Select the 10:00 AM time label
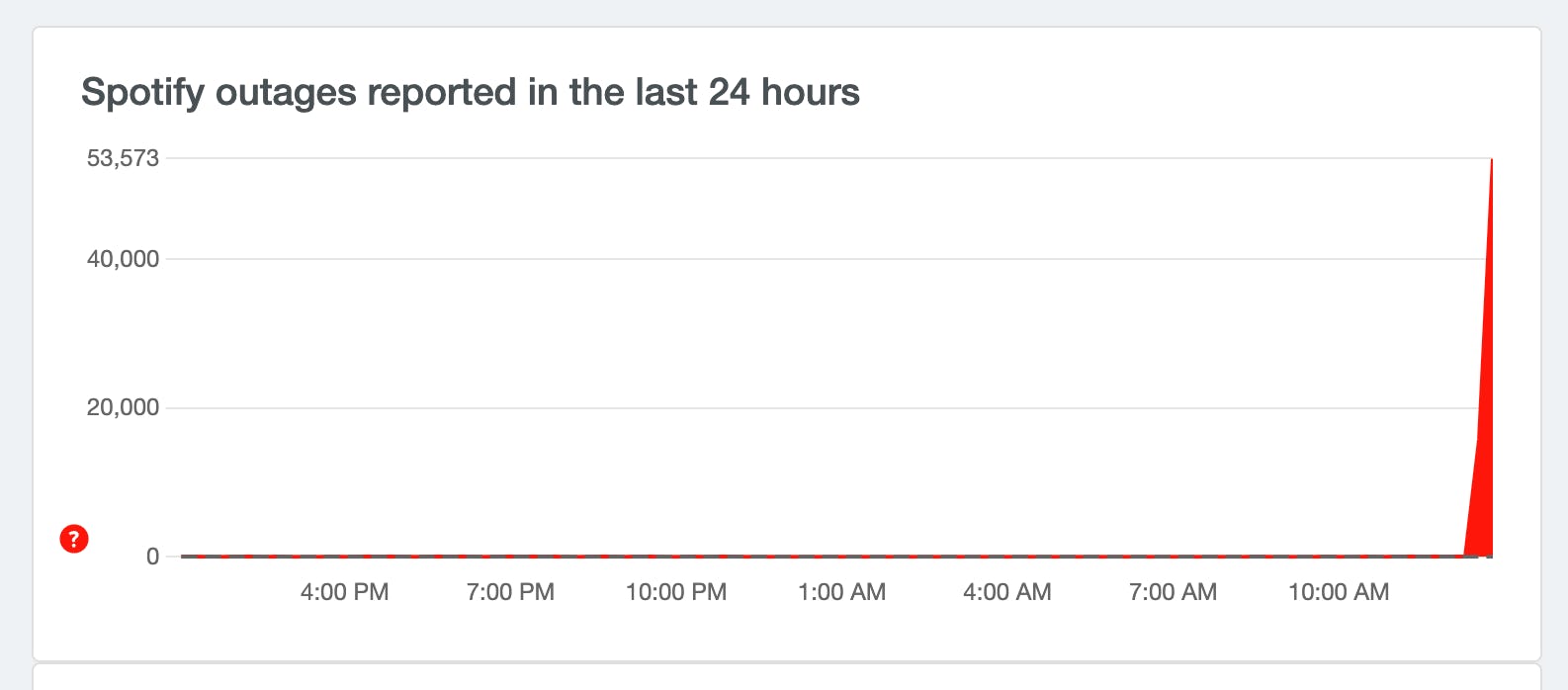 pyautogui.click(x=1339, y=592)
